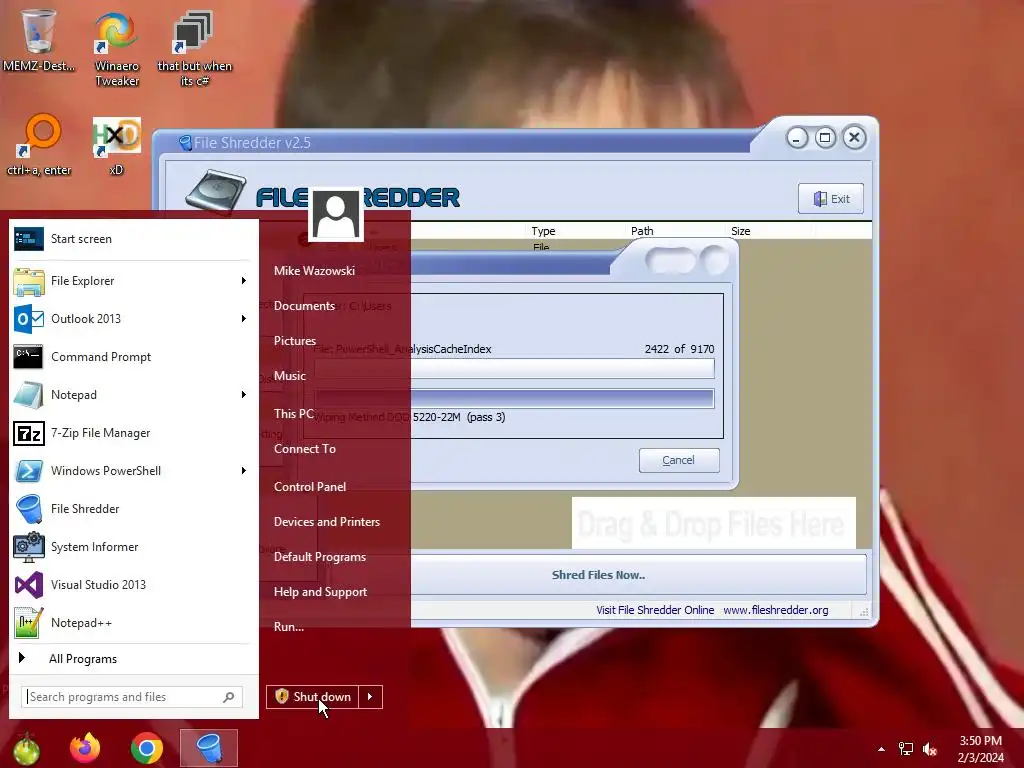This screenshot has height=768, width=1024.
Task: Click the File Shredder disk logo
Action: tap(216, 193)
